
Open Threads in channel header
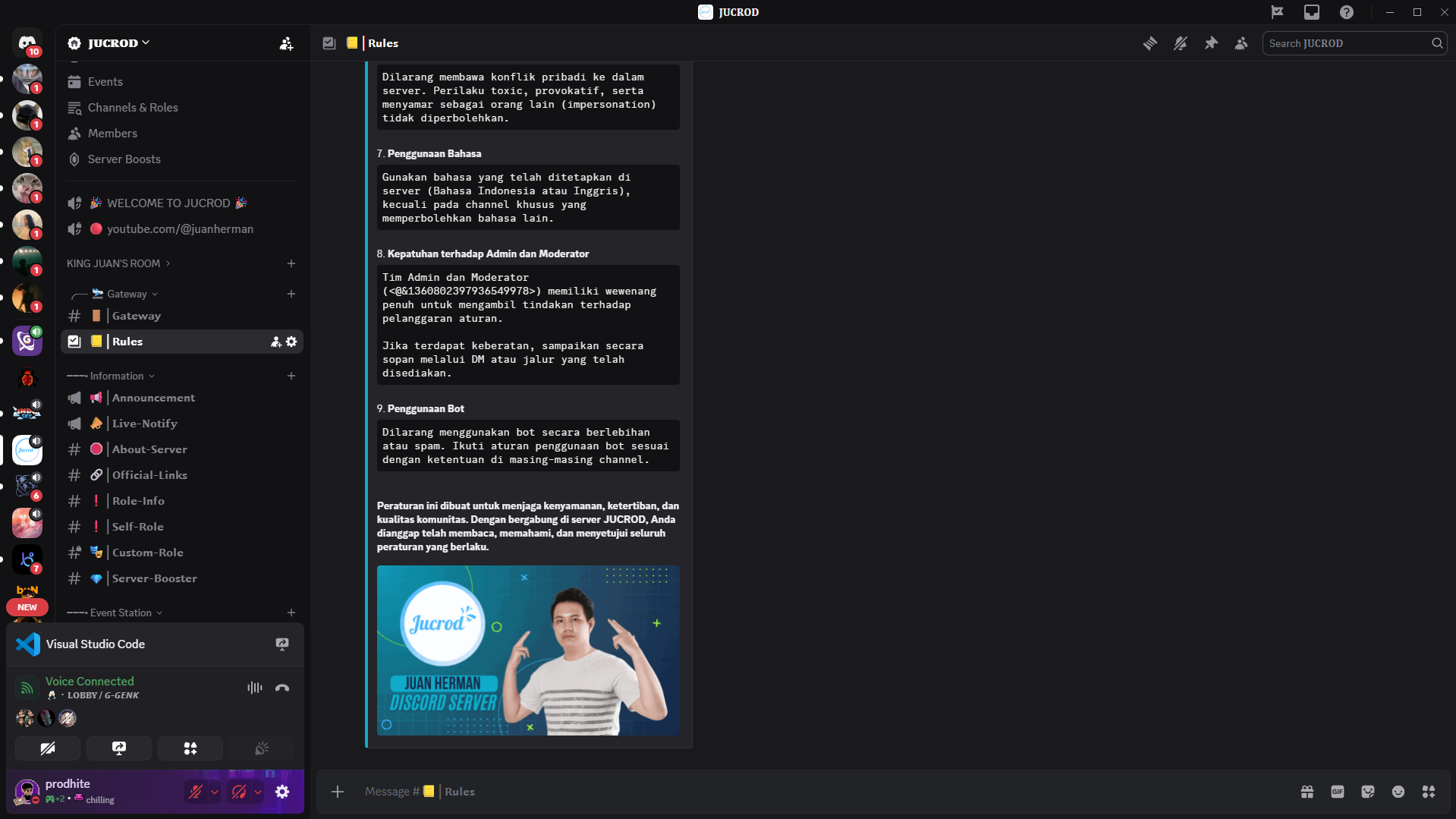(x=1150, y=43)
